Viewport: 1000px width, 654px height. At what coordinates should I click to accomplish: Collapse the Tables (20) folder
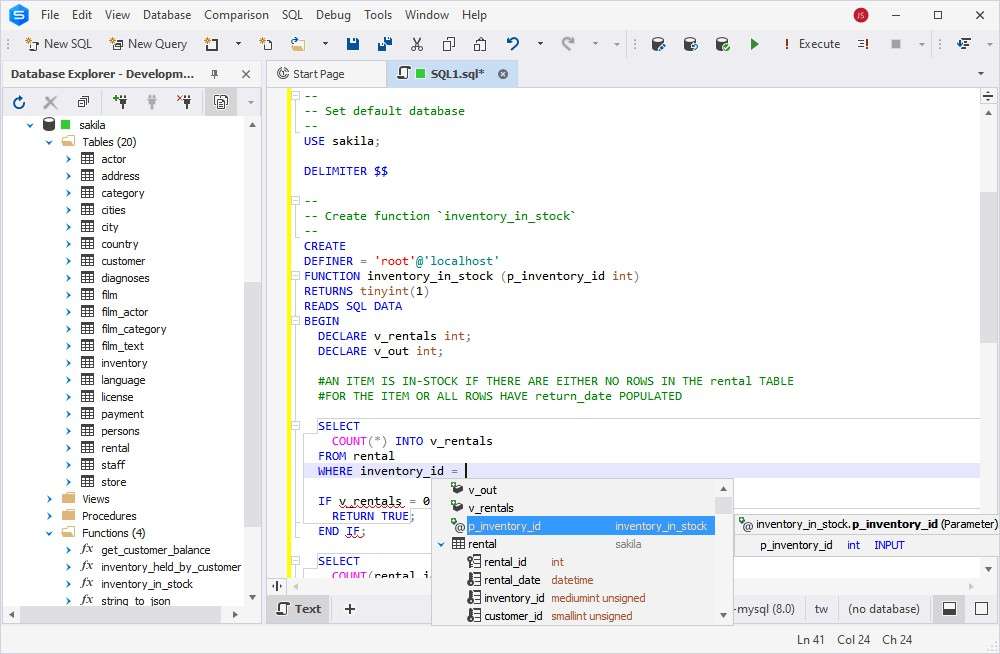[x=49, y=142]
